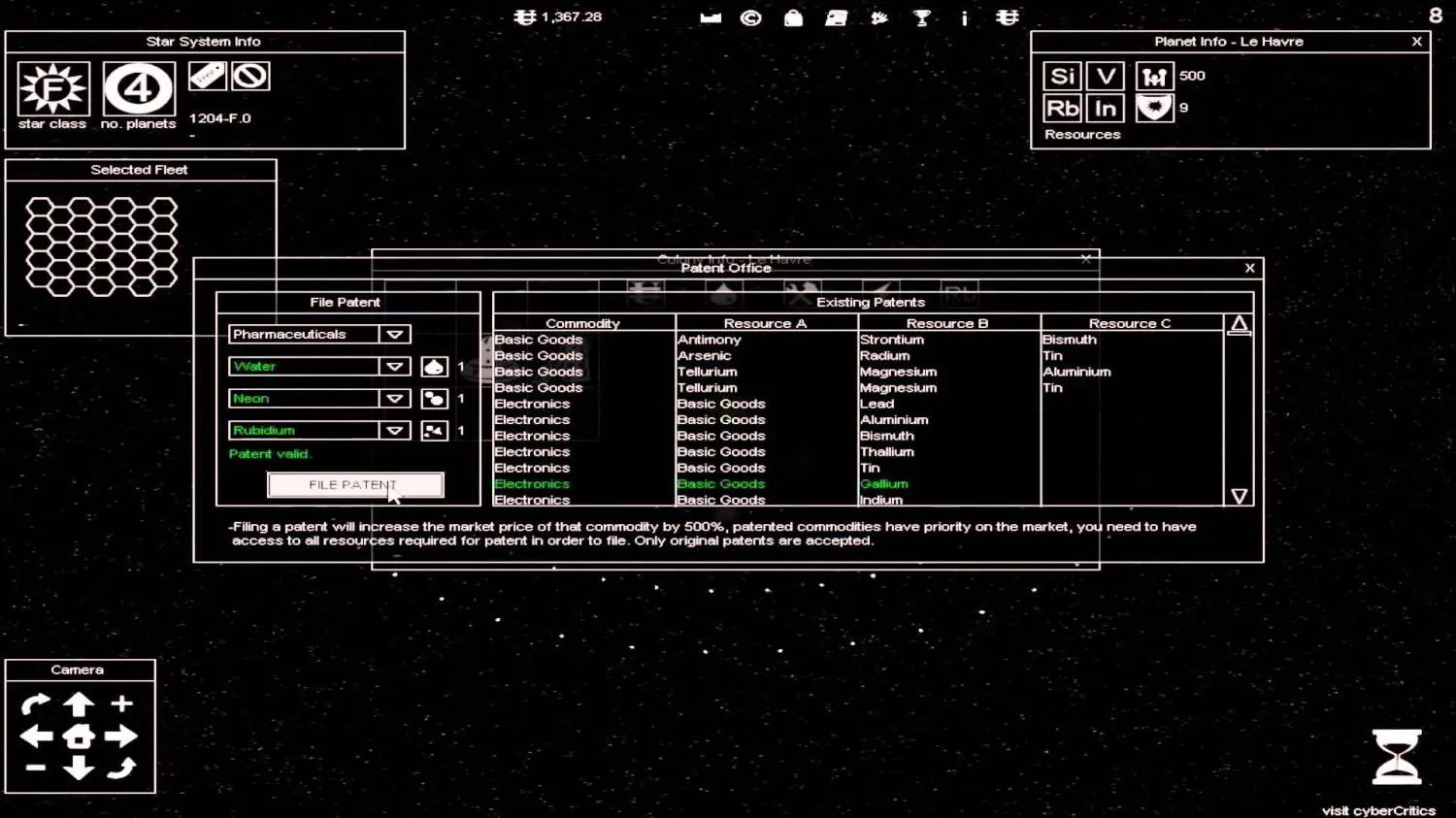The height and width of the screenshot is (818, 1456).
Task: Select the Vanadium 'V' resource tile
Action: click(x=1105, y=76)
